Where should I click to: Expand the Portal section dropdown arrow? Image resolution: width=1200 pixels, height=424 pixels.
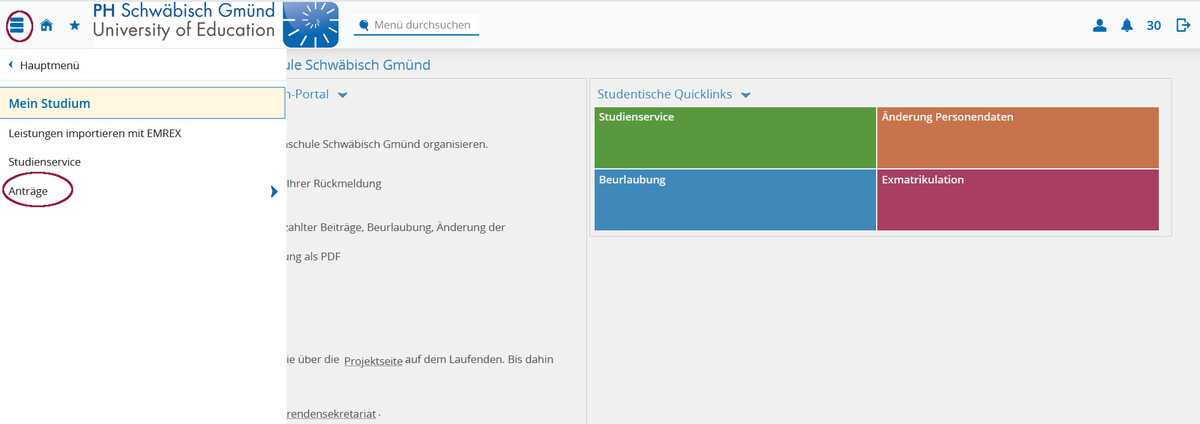[342, 95]
